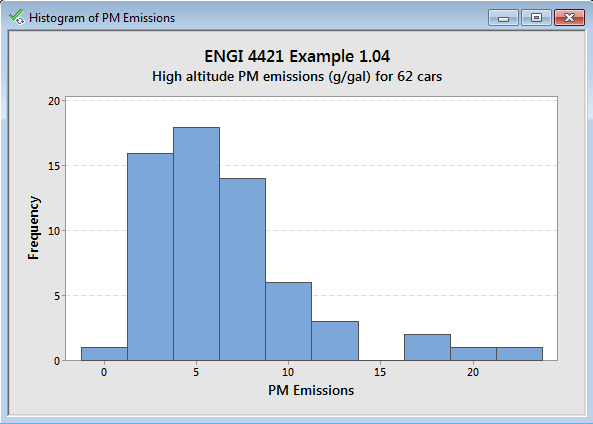
Task: Click the y-axis tick label '10'
Action: (x=54, y=231)
